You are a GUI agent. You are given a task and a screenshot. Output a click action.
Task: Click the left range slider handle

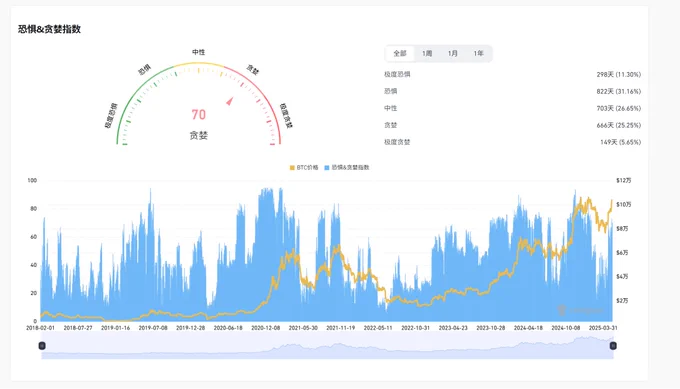42,346
